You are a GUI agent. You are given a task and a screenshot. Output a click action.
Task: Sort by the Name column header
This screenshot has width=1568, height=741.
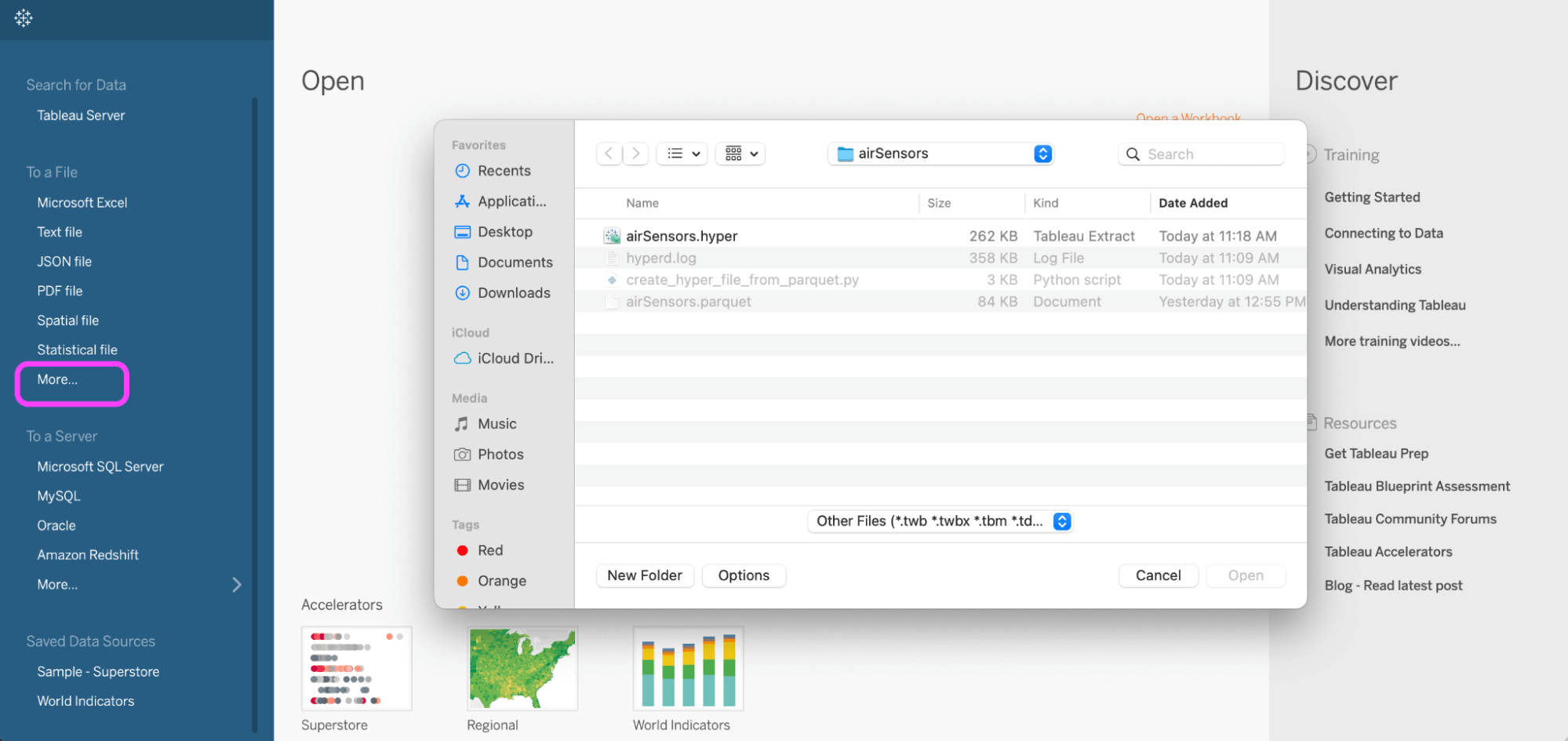coord(642,203)
